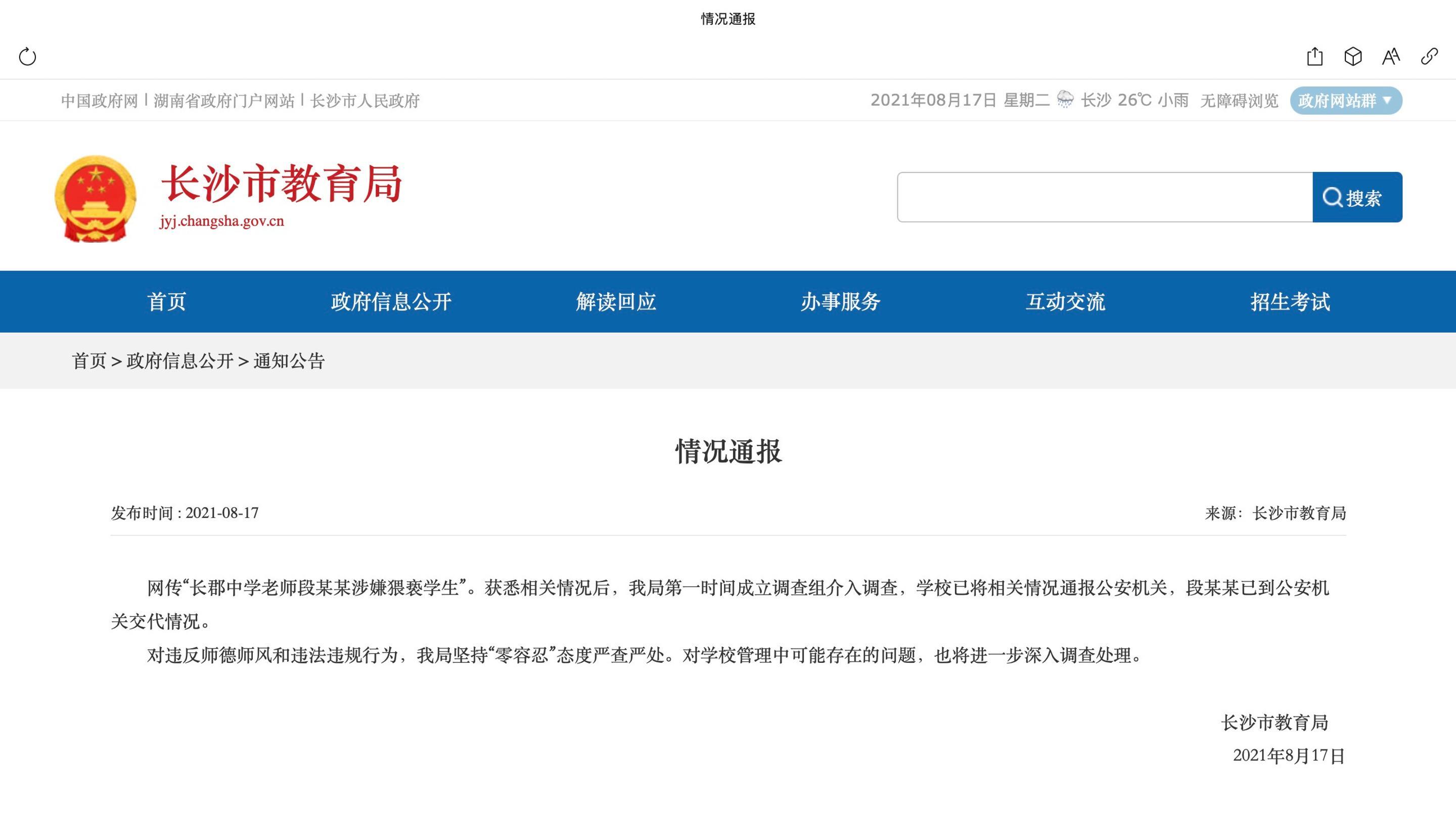Viewport: 1456px width, 819px height.
Task: Click the magnifier search button (搜索)
Action: [1356, 197]
